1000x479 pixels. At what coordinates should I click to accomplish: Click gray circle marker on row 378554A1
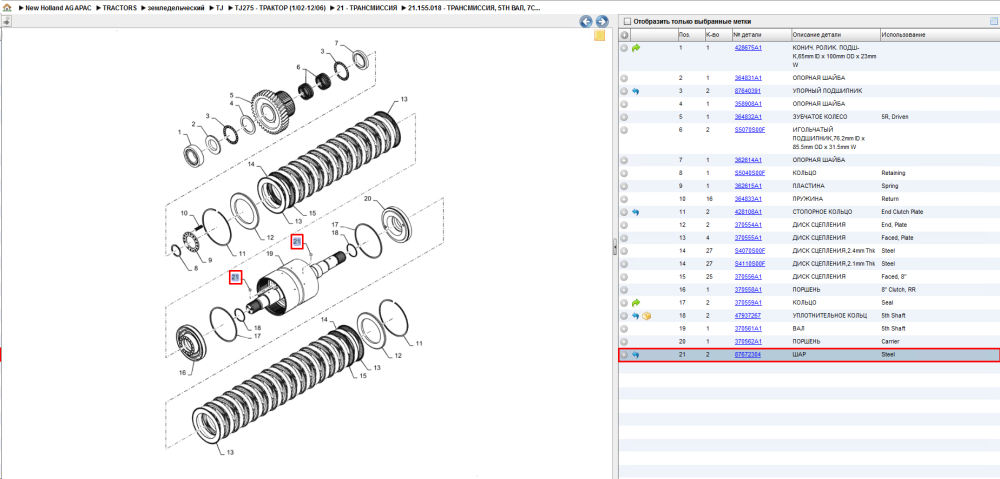point(624,225)
